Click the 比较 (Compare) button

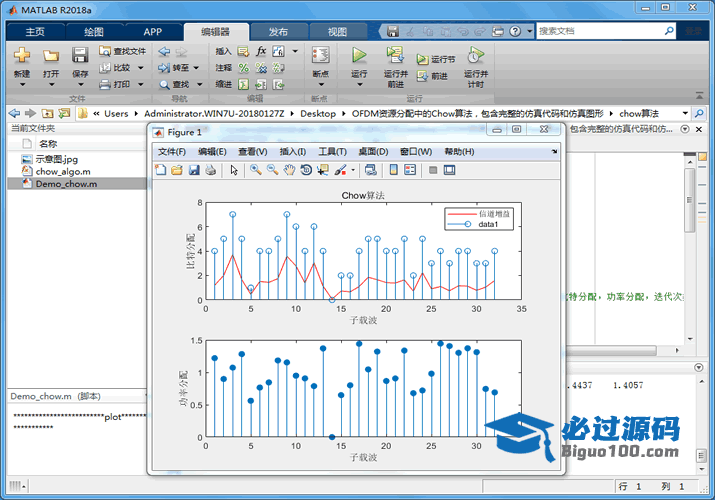tap(115, 67)
